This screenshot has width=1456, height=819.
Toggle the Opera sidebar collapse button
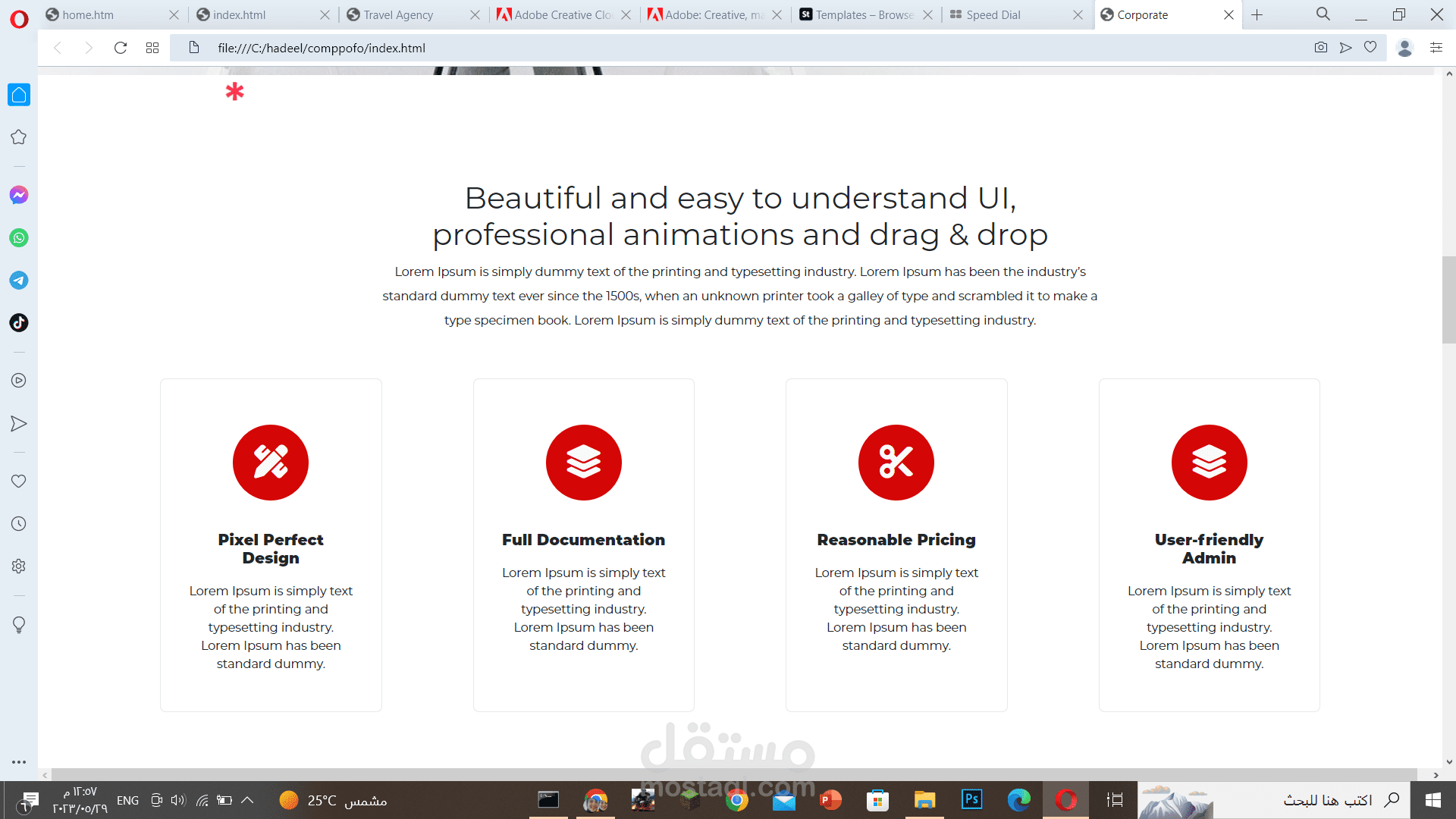click(44, 774)
